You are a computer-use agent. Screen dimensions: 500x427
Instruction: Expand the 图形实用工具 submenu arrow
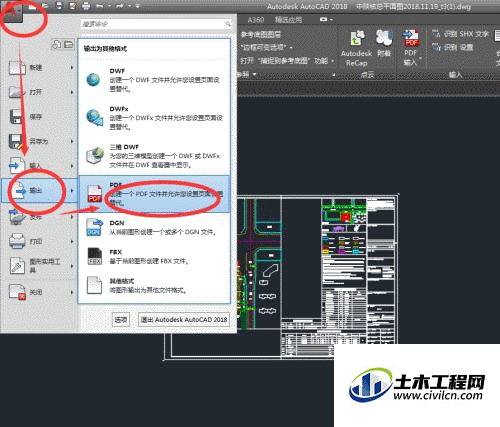tap(72, 266)
